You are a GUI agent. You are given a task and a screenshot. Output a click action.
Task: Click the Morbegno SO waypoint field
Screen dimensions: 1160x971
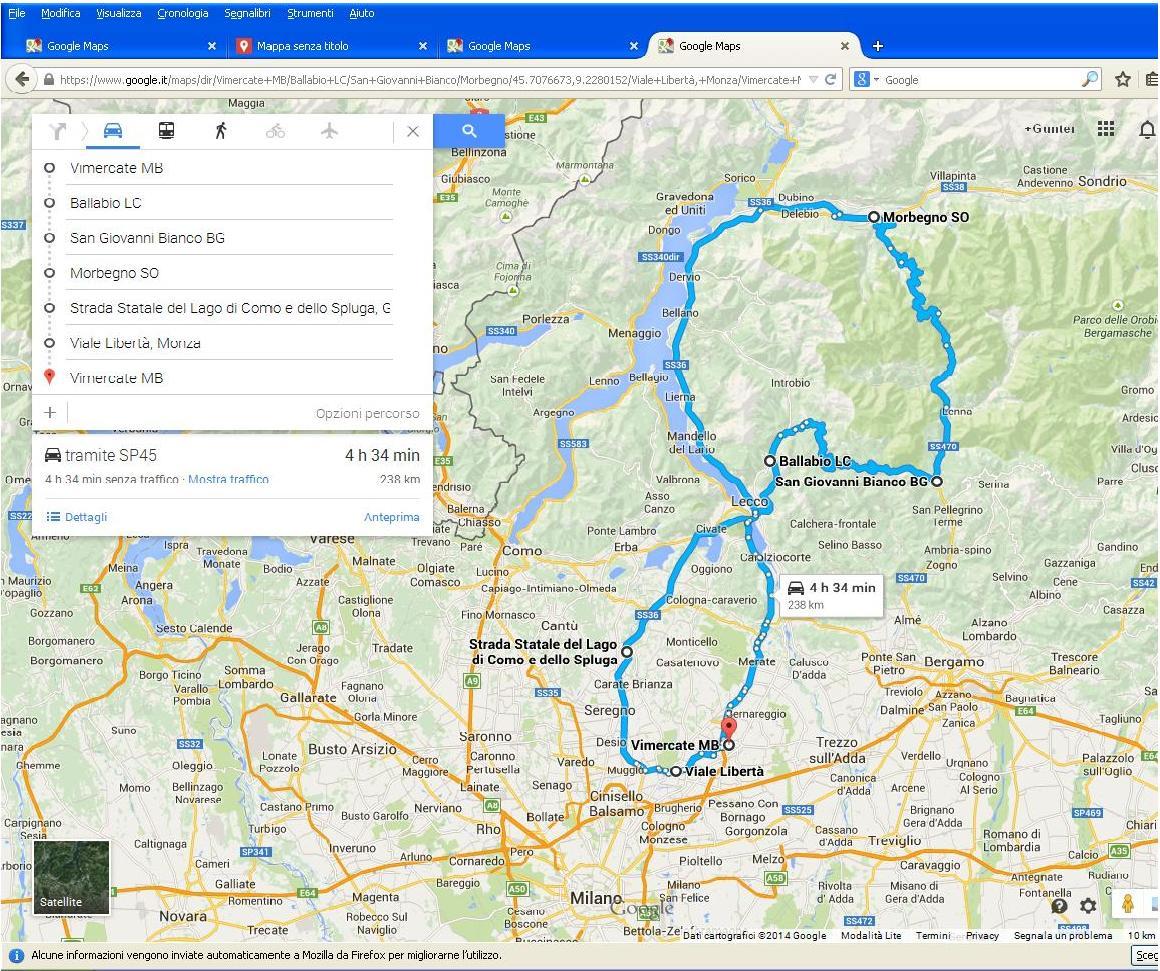point(231,273)
